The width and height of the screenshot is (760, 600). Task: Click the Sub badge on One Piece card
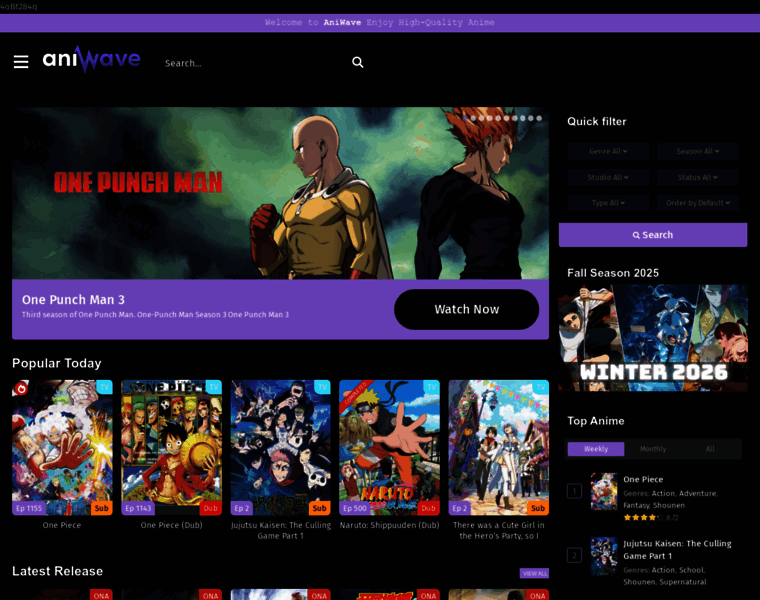[101, 508]
